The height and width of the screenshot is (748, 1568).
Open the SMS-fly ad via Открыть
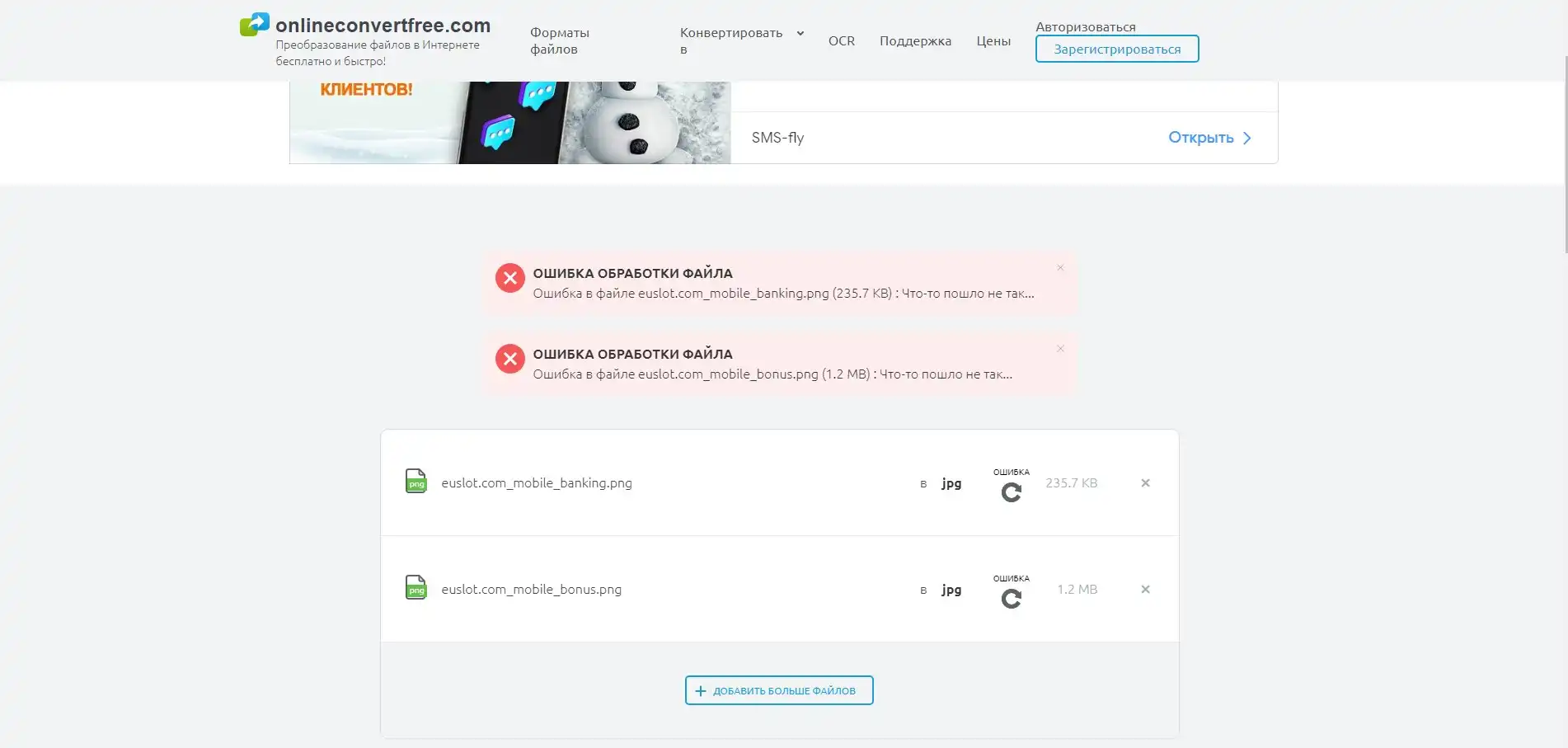coord(1209,138)
